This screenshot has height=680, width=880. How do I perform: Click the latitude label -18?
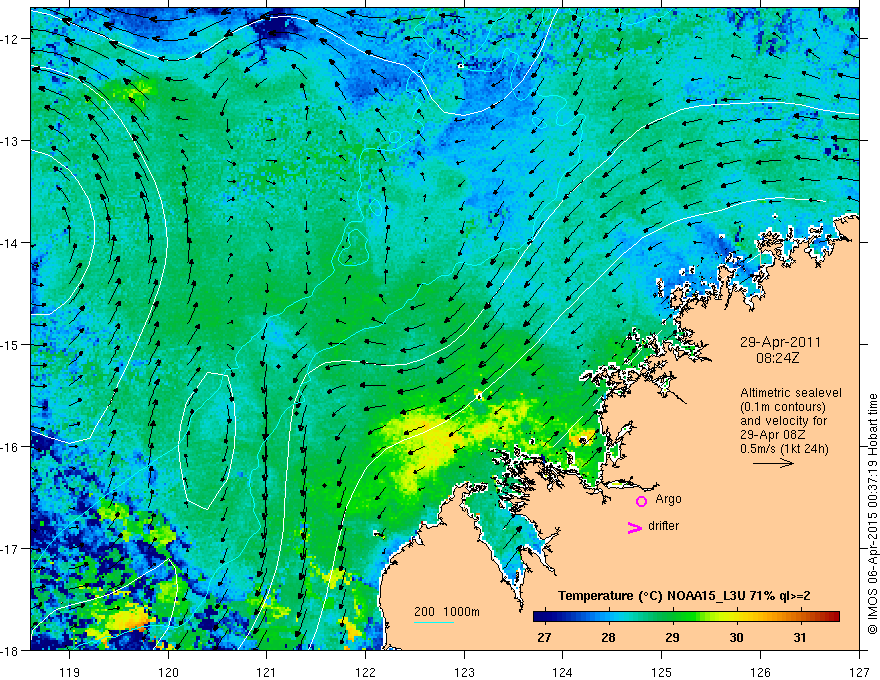point(8,650)
